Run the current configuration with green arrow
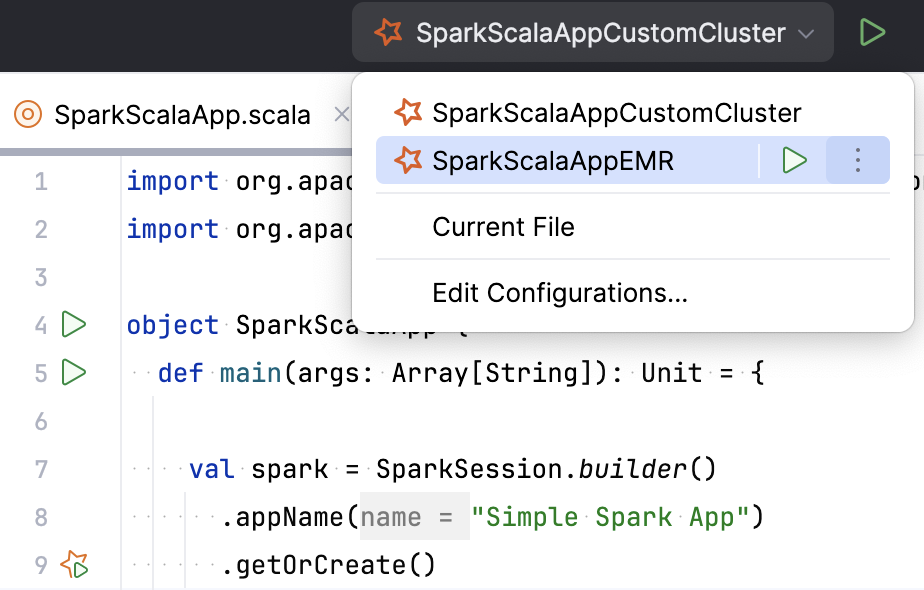924x590 pixels. click(x=872, y=31)
